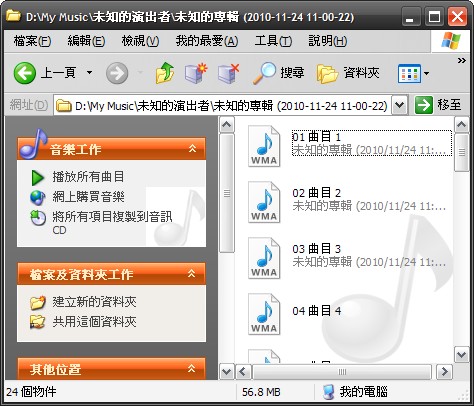Click the new folder icon in task pane
The width and height of the screenshot is (474, 406).
pos(38,302)
